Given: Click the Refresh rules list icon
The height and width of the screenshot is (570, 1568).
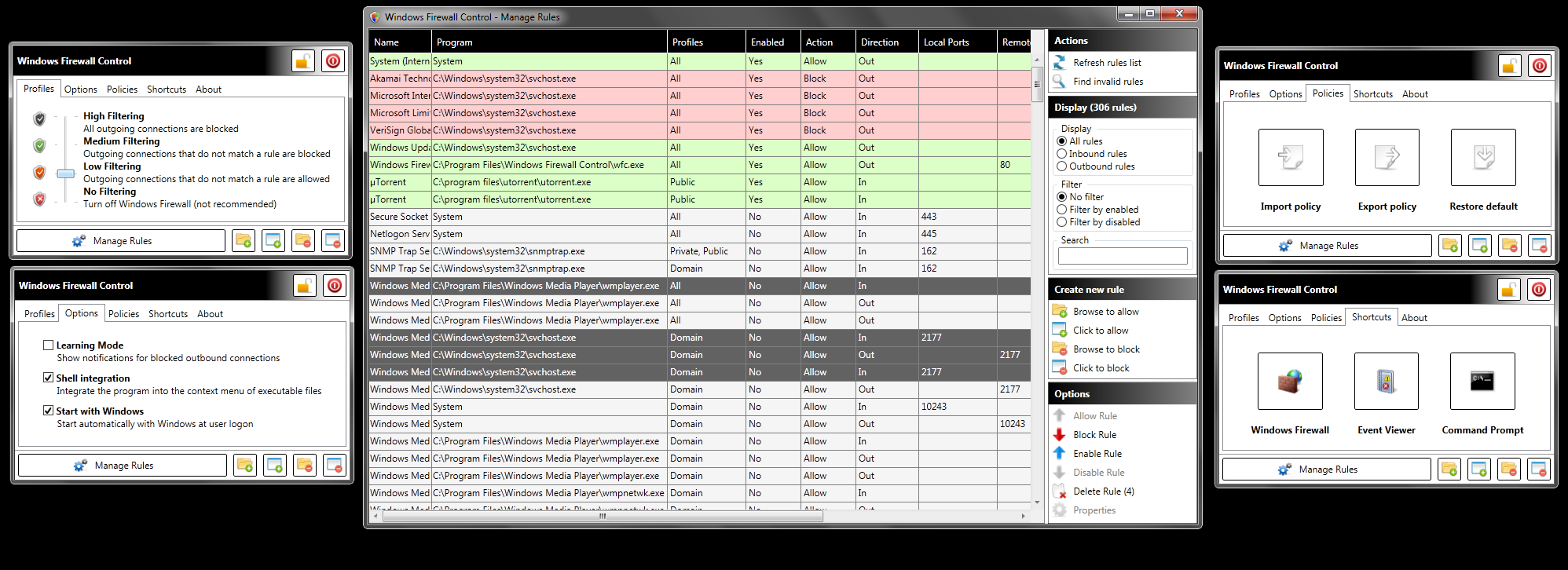Looking at the screenshot, I should [x=1059, y=62].
